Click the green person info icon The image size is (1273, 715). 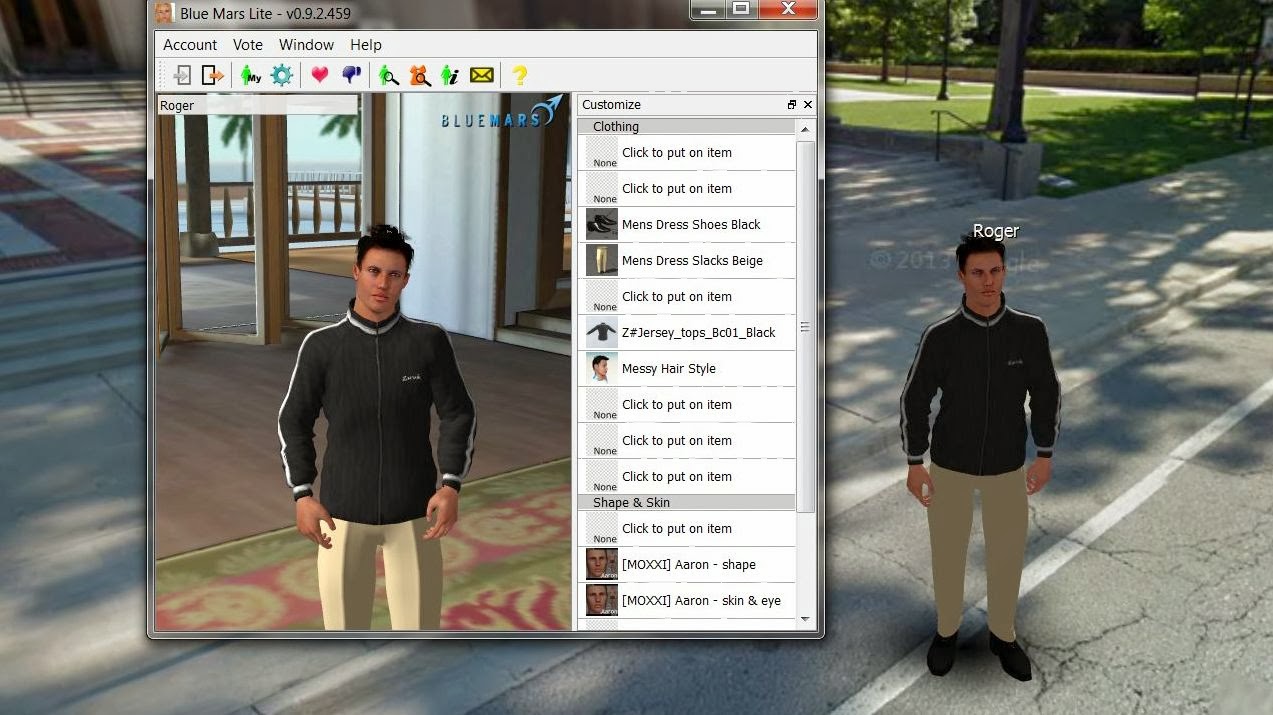pyautogui.click(x=450, y=75)
